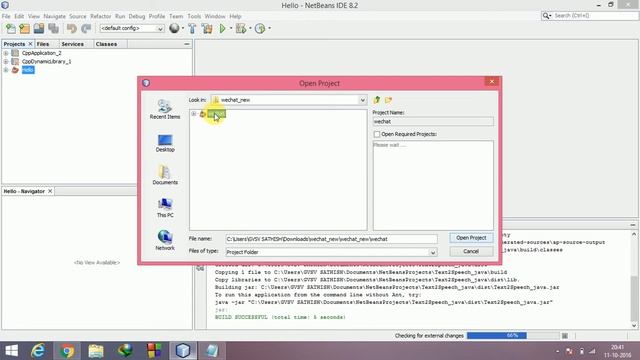Click the Open Project button
640x360 pixels.
(x=471, y=238)
